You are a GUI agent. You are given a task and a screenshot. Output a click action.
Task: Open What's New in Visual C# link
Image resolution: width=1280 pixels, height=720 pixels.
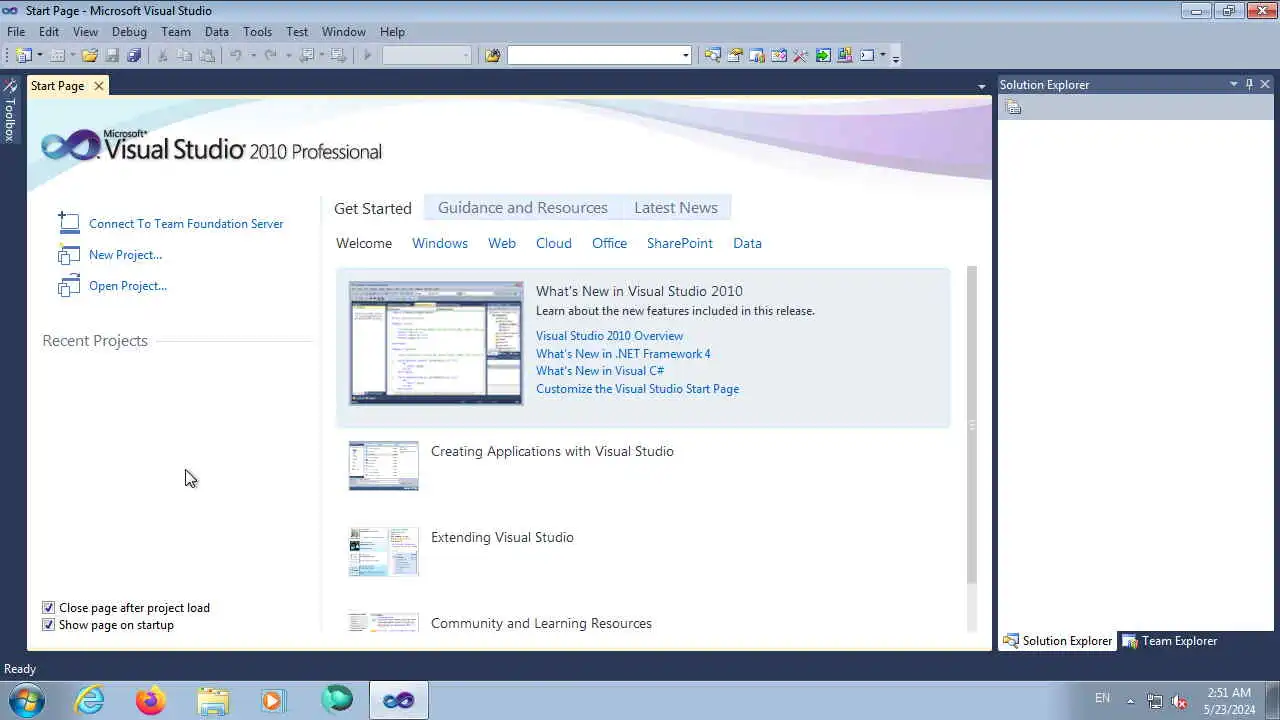pos(600,371)
